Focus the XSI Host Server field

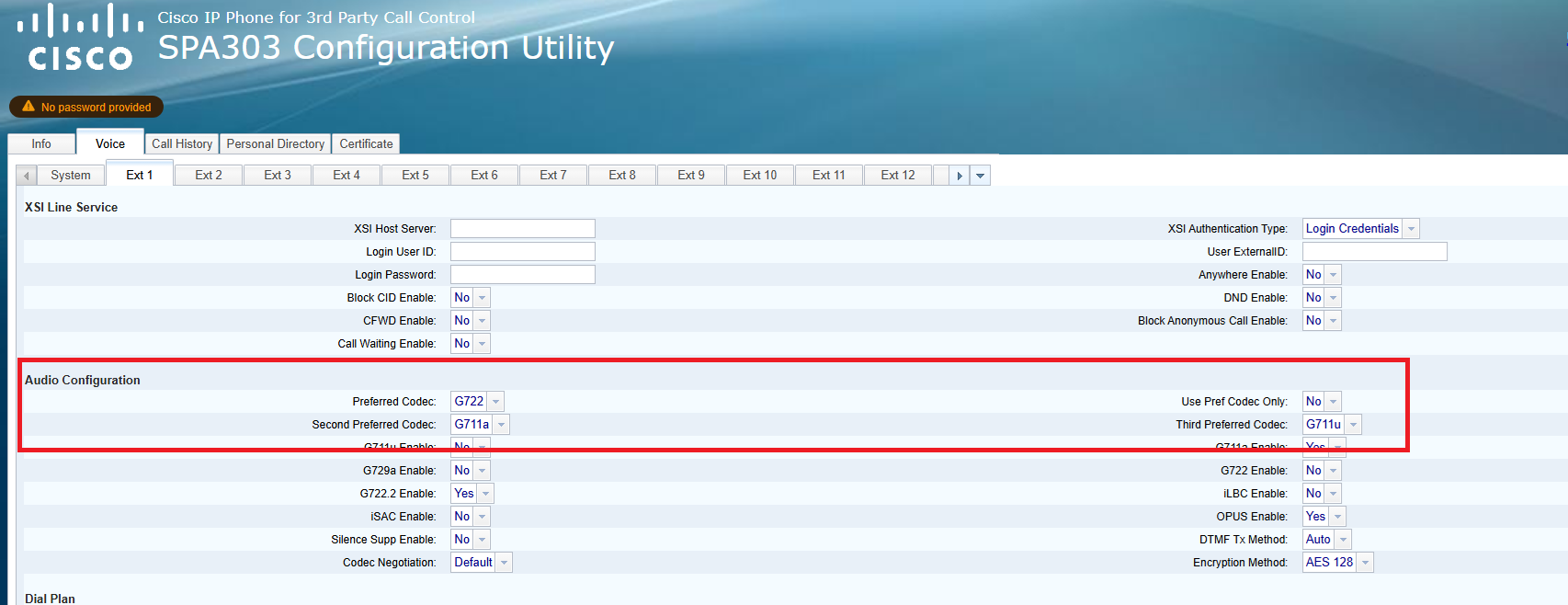coord(523,228)
